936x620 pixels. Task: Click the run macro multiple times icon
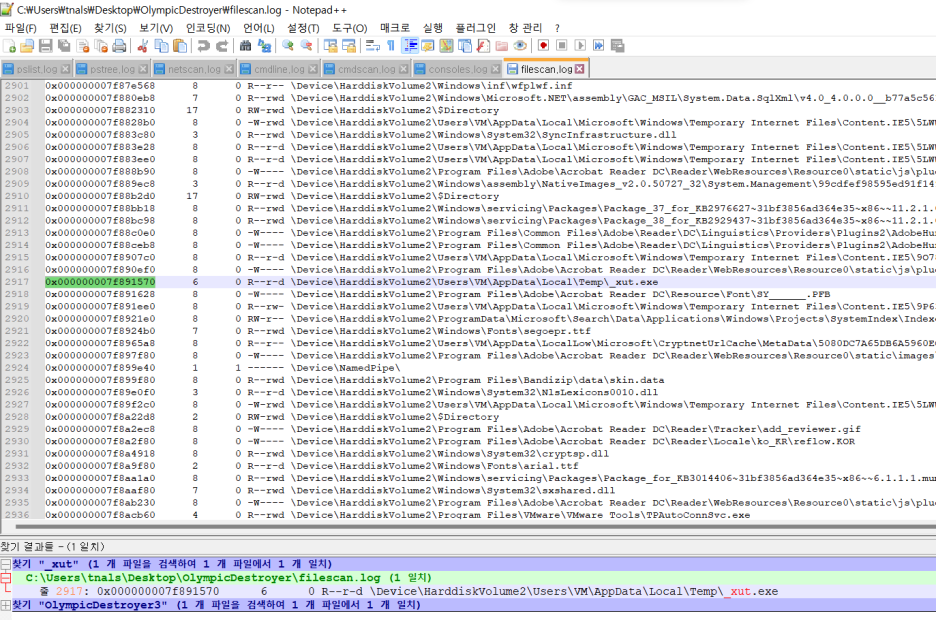(x=599, y=46)
